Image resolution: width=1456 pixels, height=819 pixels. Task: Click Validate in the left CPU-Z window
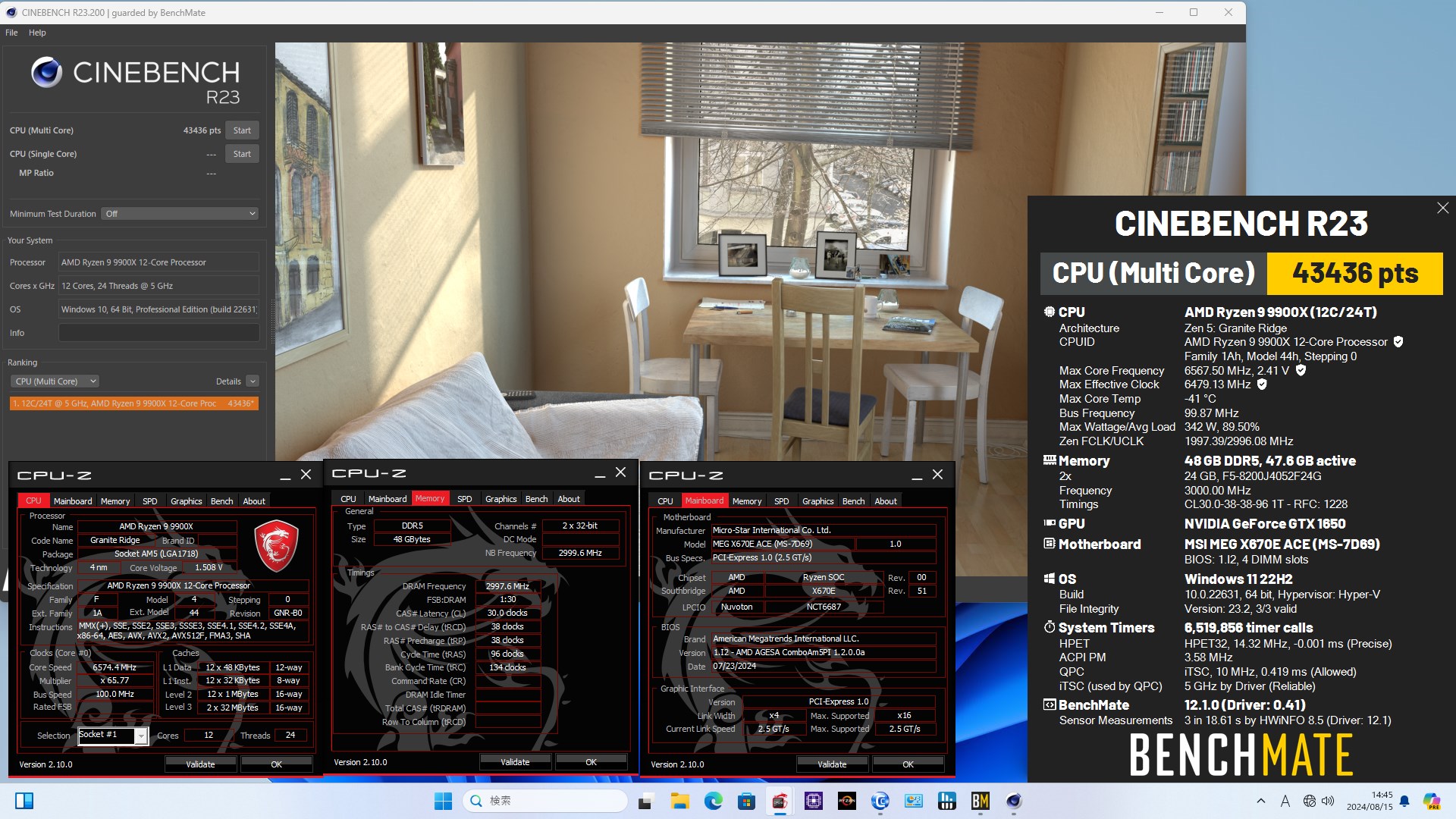point(200,764)
